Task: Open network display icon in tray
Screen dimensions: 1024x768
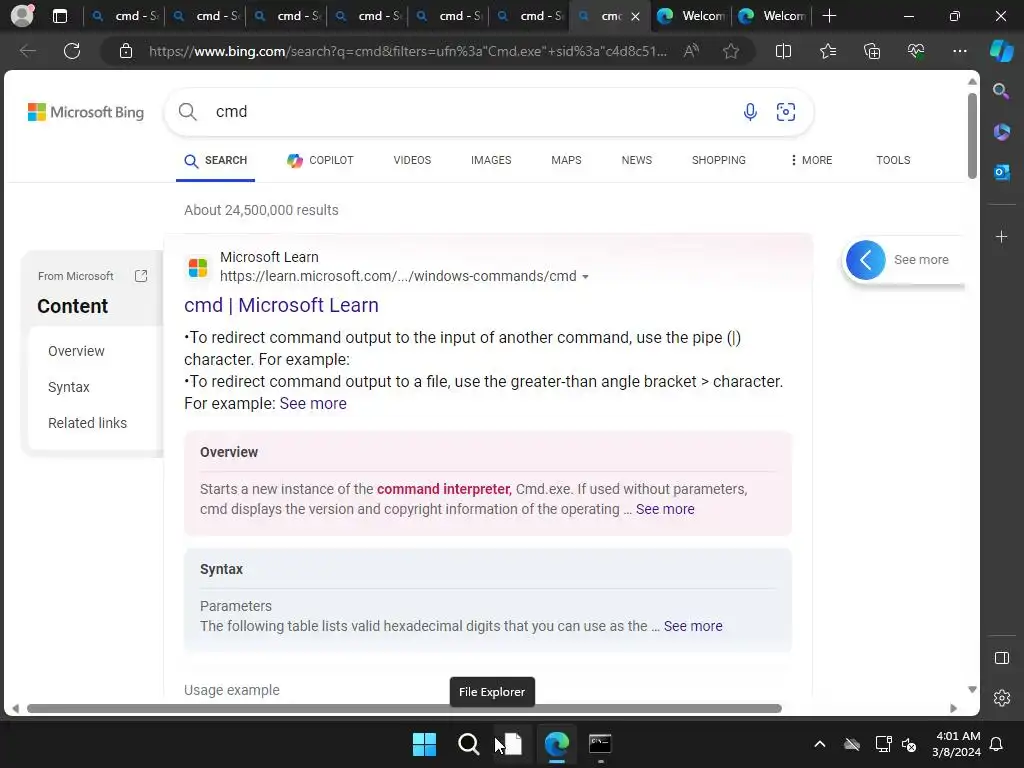Action: [883, 744]
